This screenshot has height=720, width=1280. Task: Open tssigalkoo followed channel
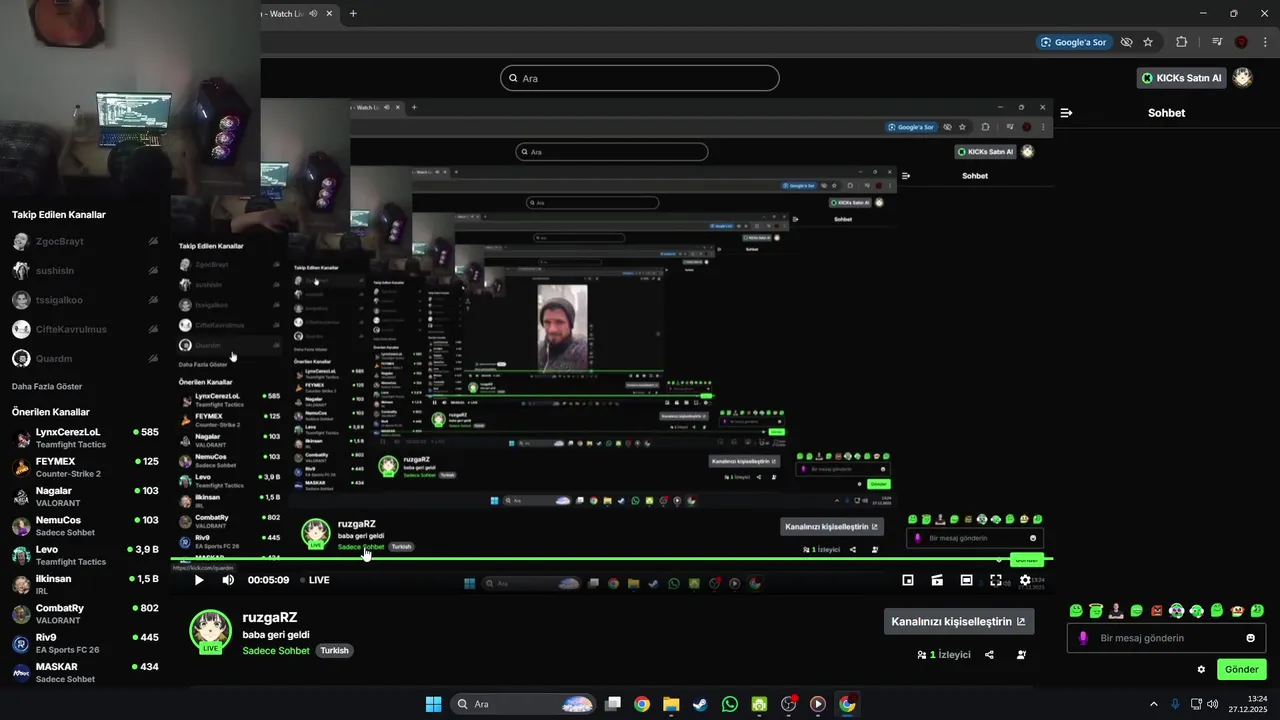point(85,300)
